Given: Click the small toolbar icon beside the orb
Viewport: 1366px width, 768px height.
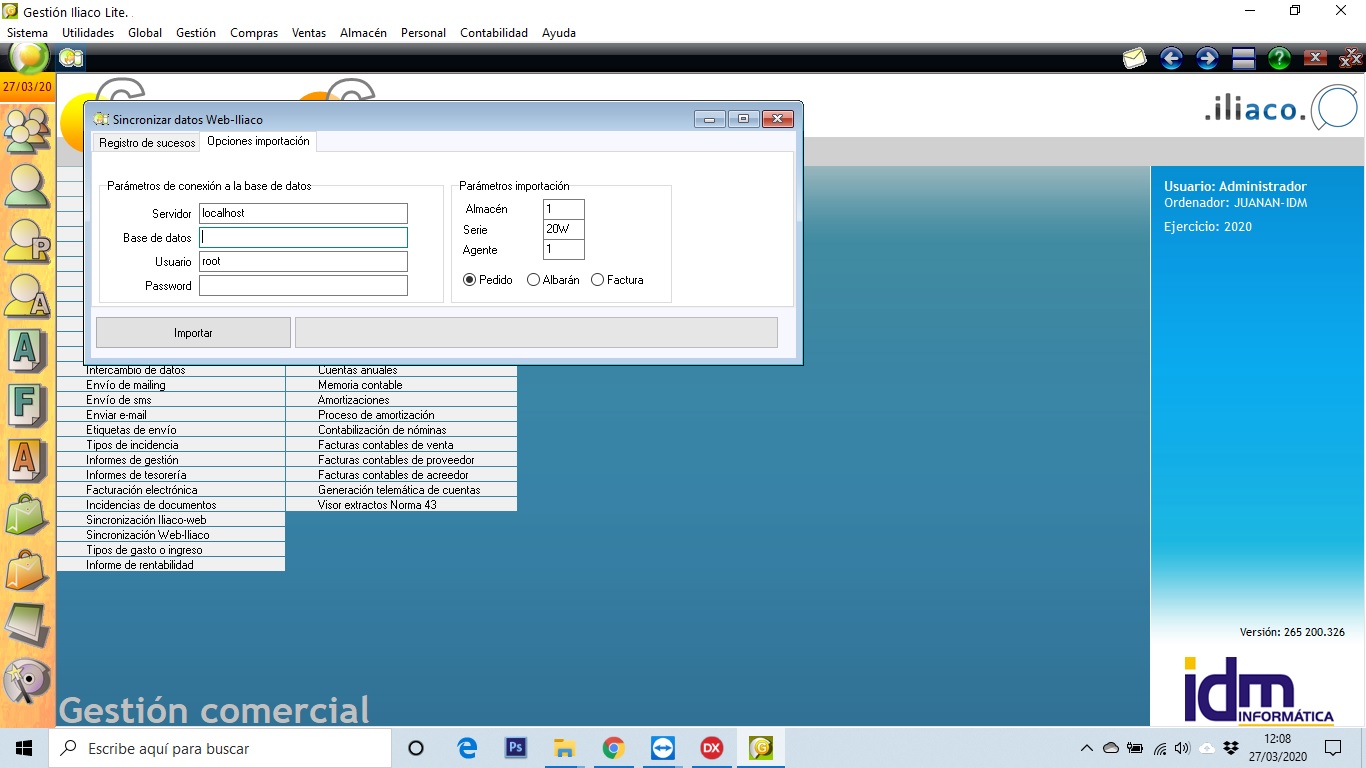Looking at the screenshot, I should click(x=71, y=58).
